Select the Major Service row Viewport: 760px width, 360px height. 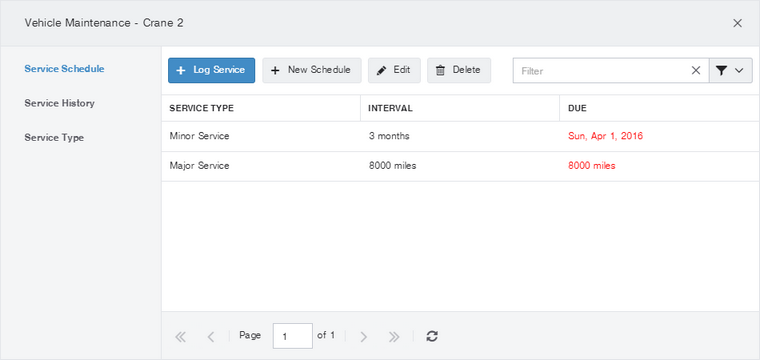[460, 166]
